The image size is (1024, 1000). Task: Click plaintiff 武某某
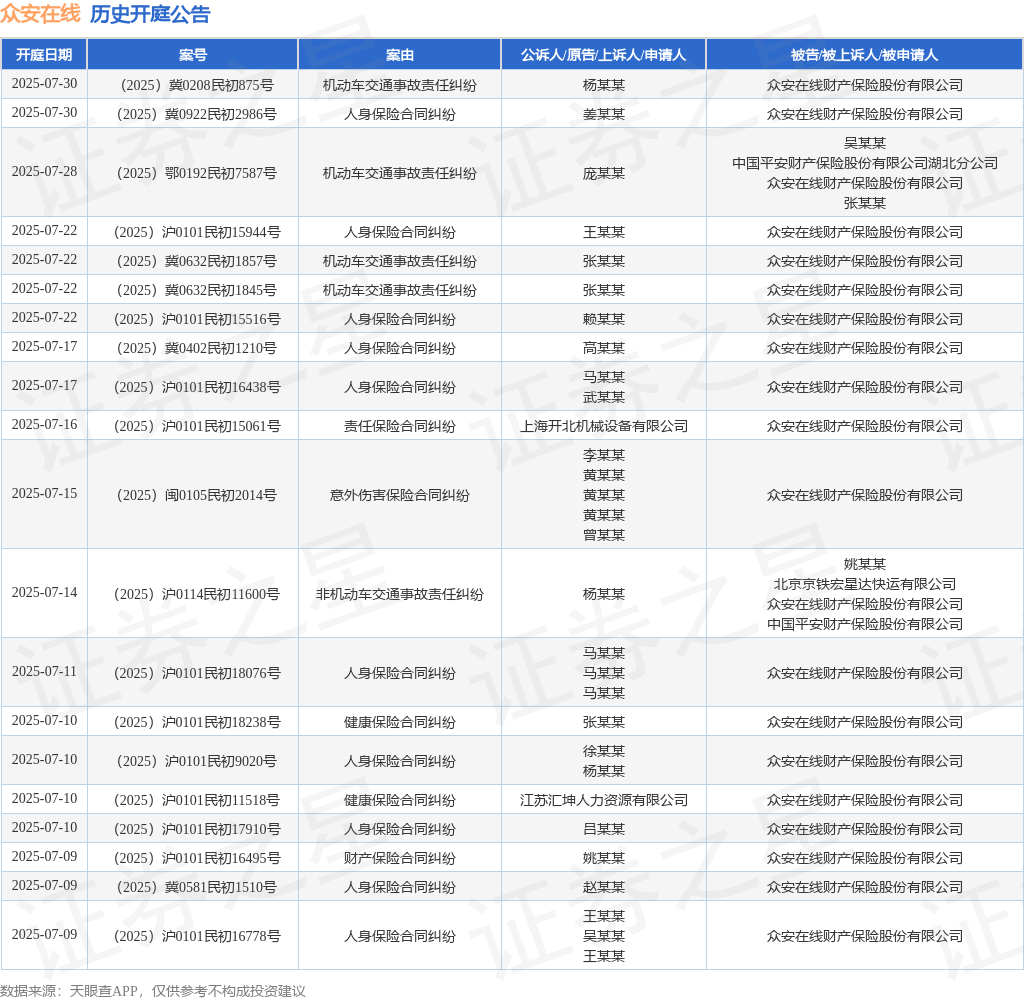tap(603, 397)
